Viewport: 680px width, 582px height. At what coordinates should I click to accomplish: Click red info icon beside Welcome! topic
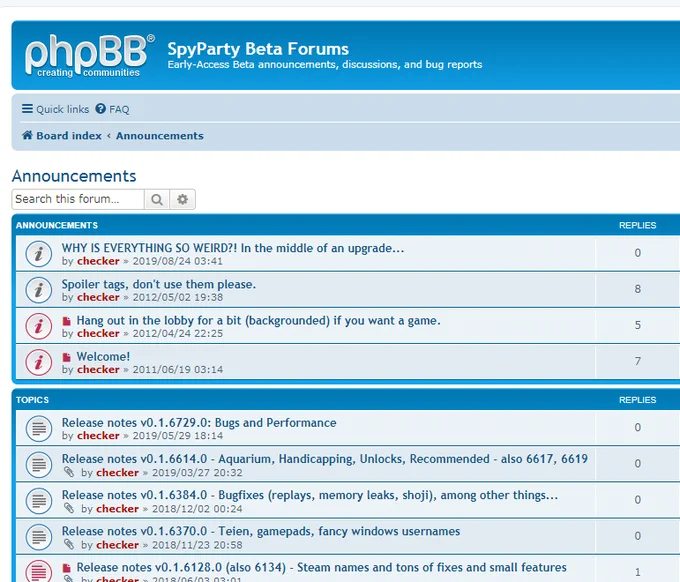coord(39,362)
